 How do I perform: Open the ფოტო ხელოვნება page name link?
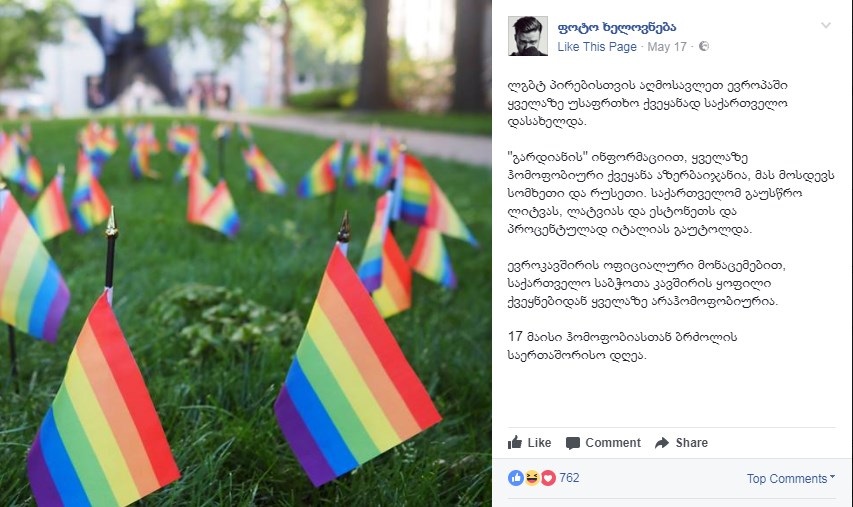[617, 27]
